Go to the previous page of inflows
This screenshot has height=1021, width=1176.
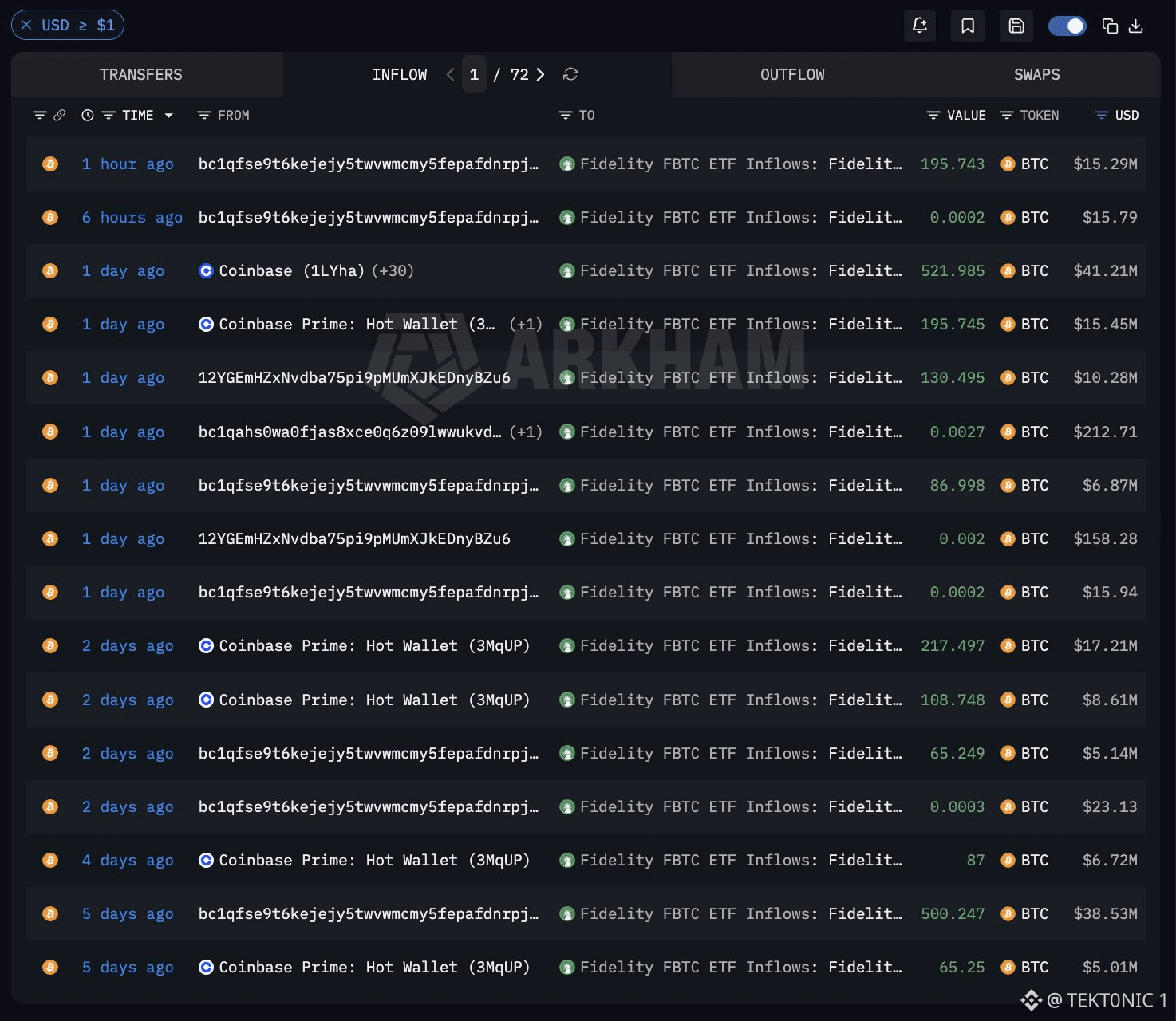tap(450, 74)
